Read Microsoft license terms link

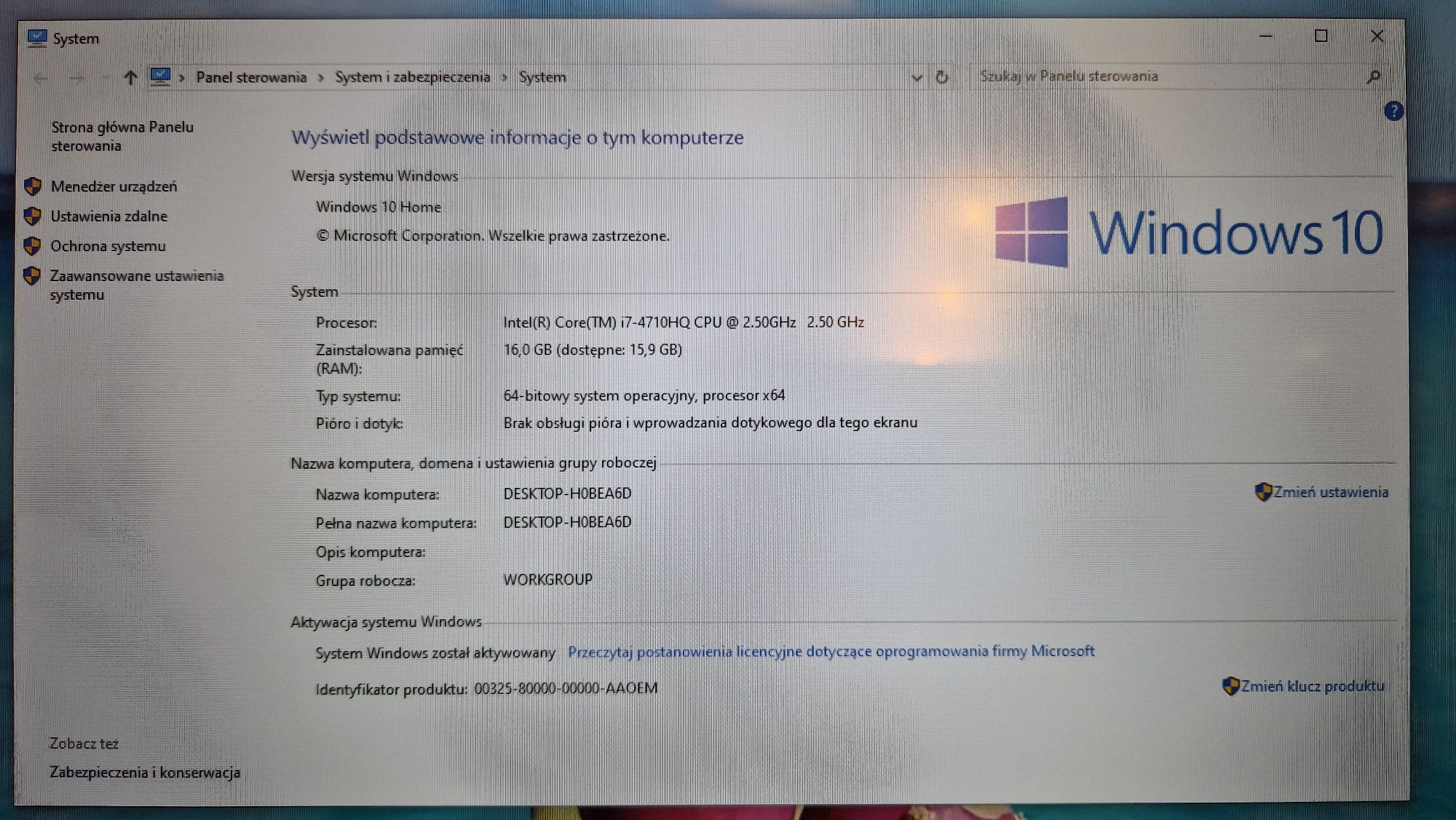click(831, 651)
